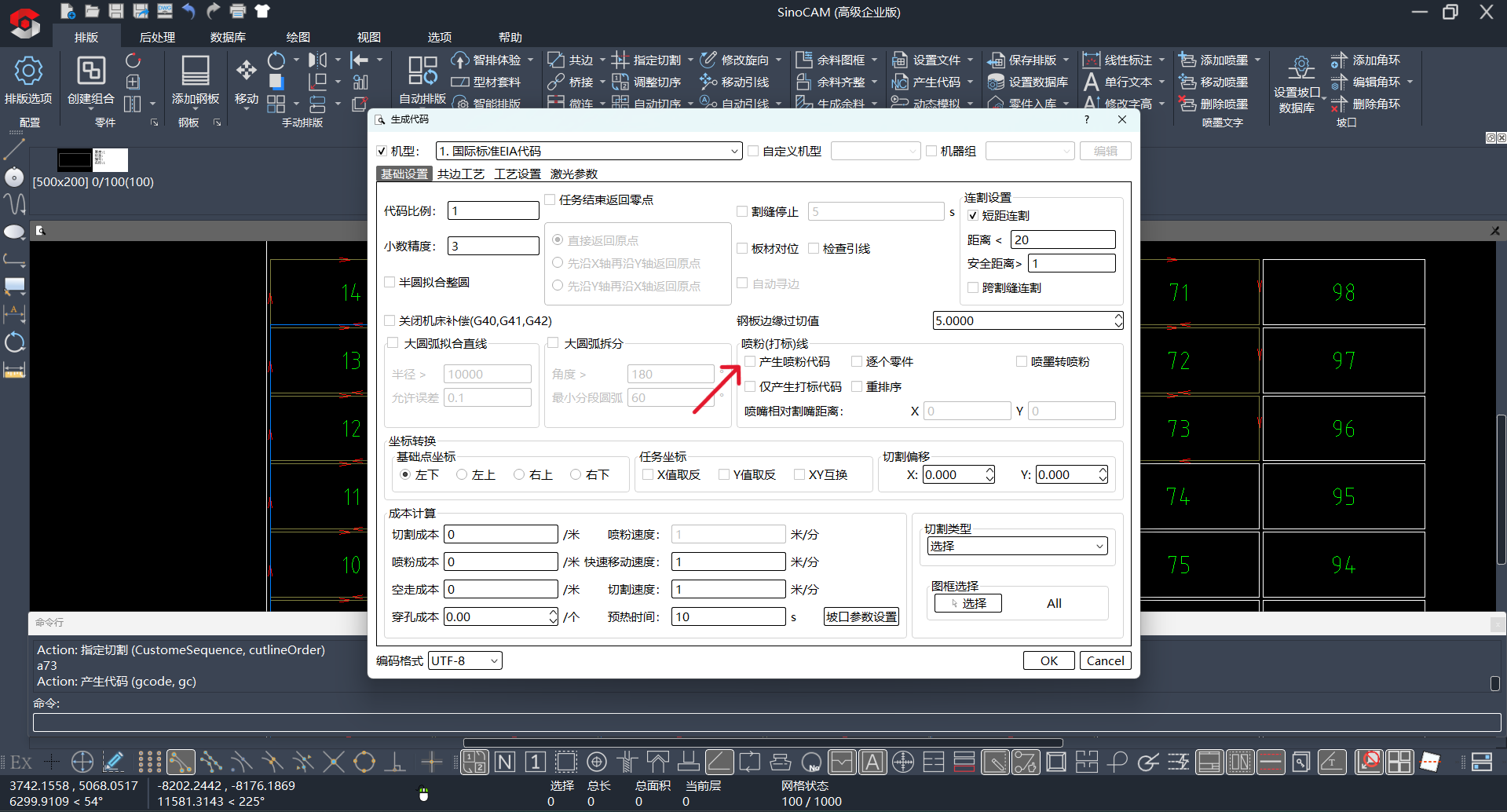Check 任务结束返回零点 option
Image resolution: width=1507 pixels, height=812 pixels.
point(550,199)
